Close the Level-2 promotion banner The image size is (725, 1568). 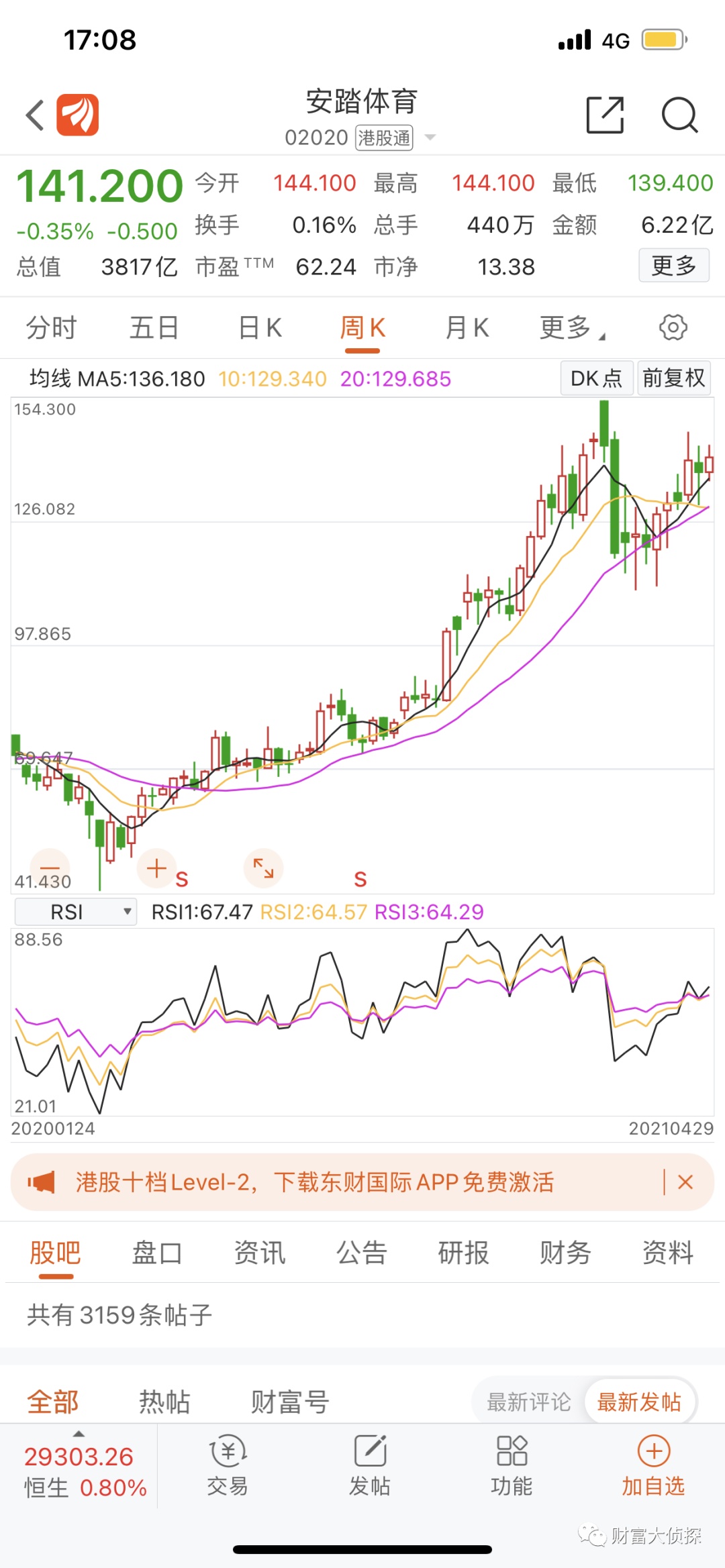(685, 1182)
